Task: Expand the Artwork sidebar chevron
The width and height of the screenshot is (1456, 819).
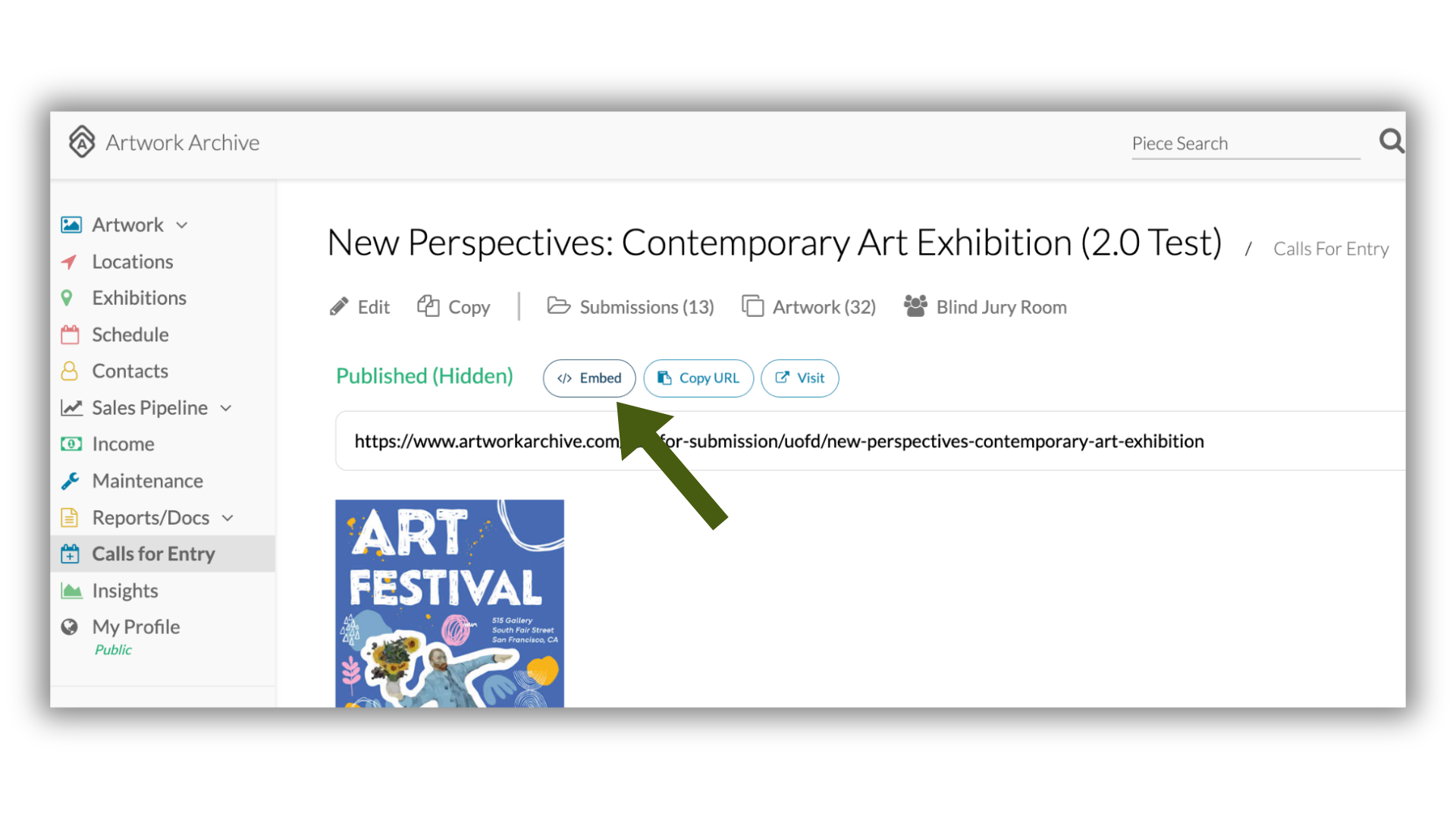Action: (182, 225)
